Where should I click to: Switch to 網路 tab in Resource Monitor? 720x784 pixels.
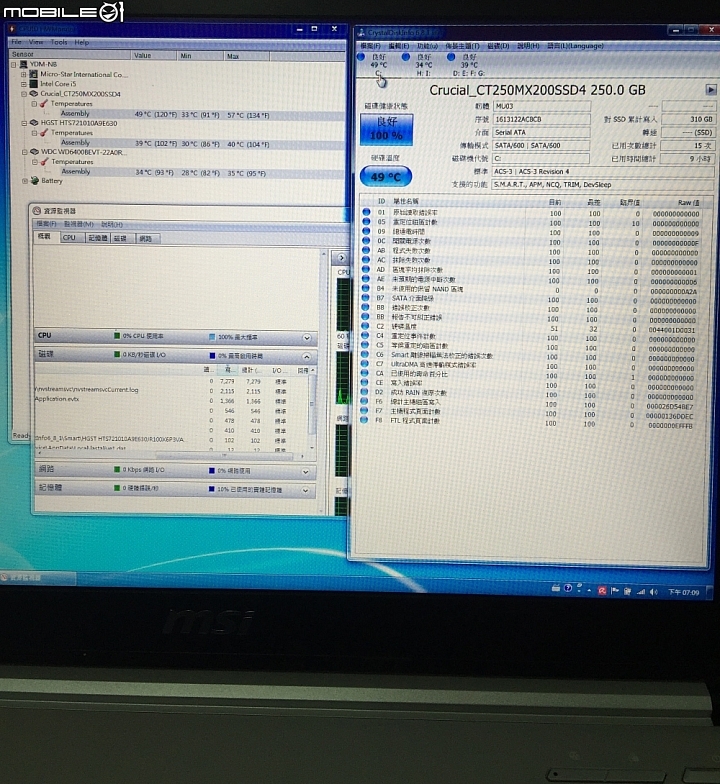[146, 238]
